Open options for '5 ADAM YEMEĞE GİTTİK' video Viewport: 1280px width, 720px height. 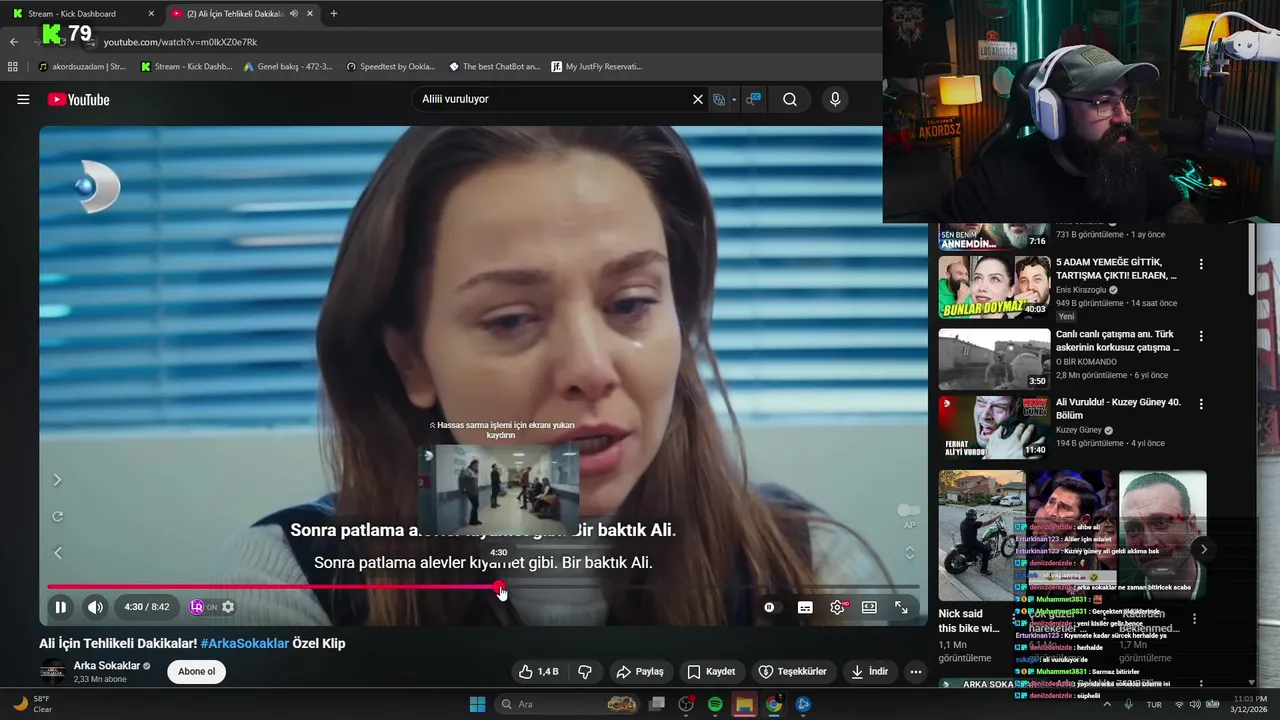tap(1201, 264)
